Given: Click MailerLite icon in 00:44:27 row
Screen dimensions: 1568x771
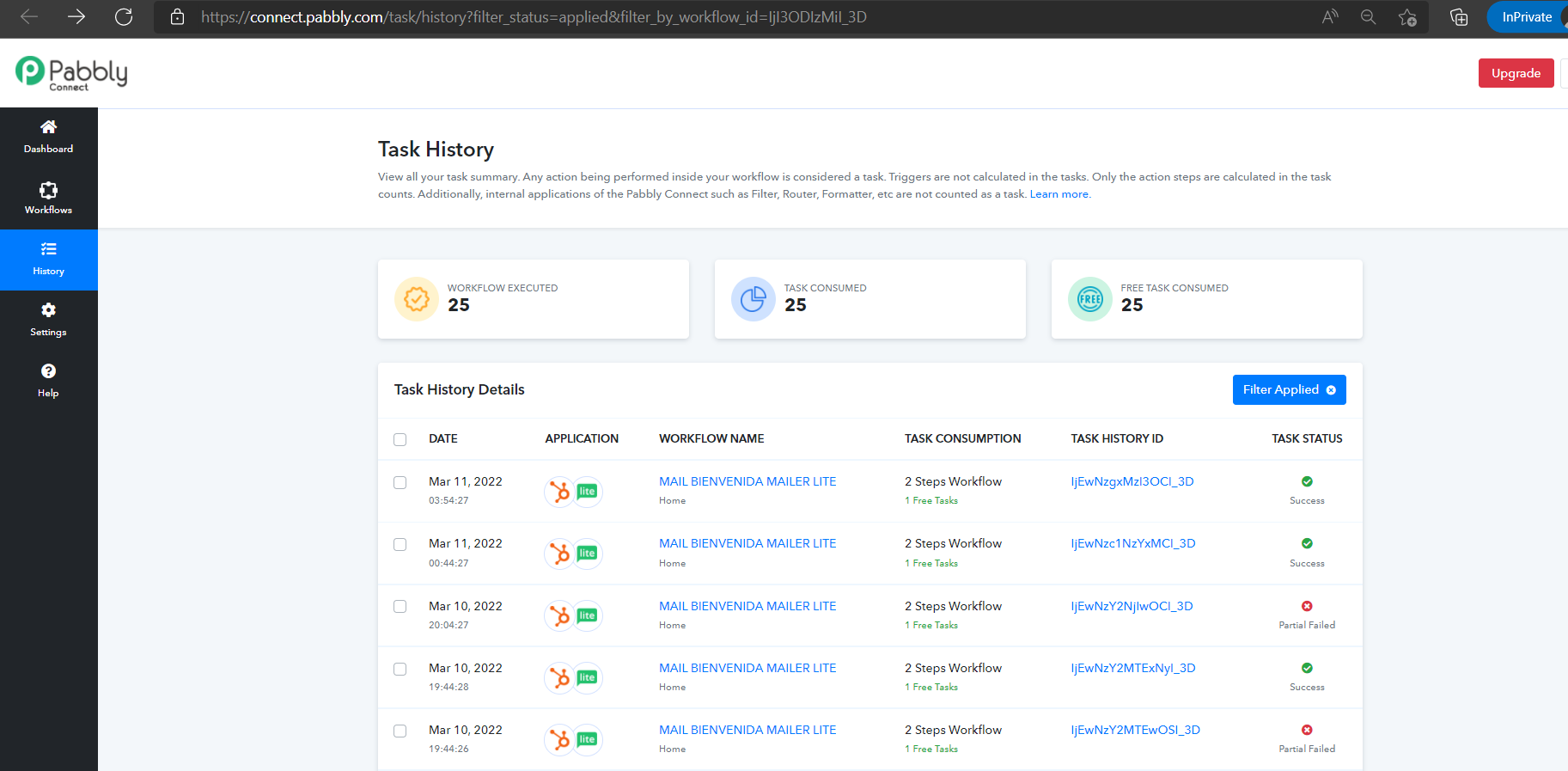Looking at the screenshot, I should pyautogui.click(x=588, y=554).
